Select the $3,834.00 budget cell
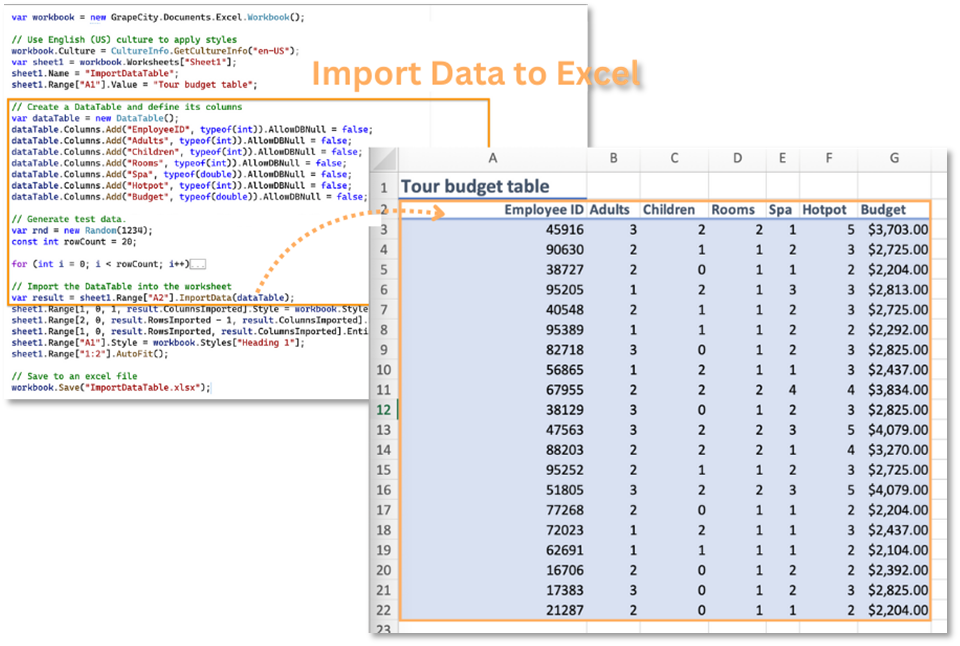 point(897,389)
